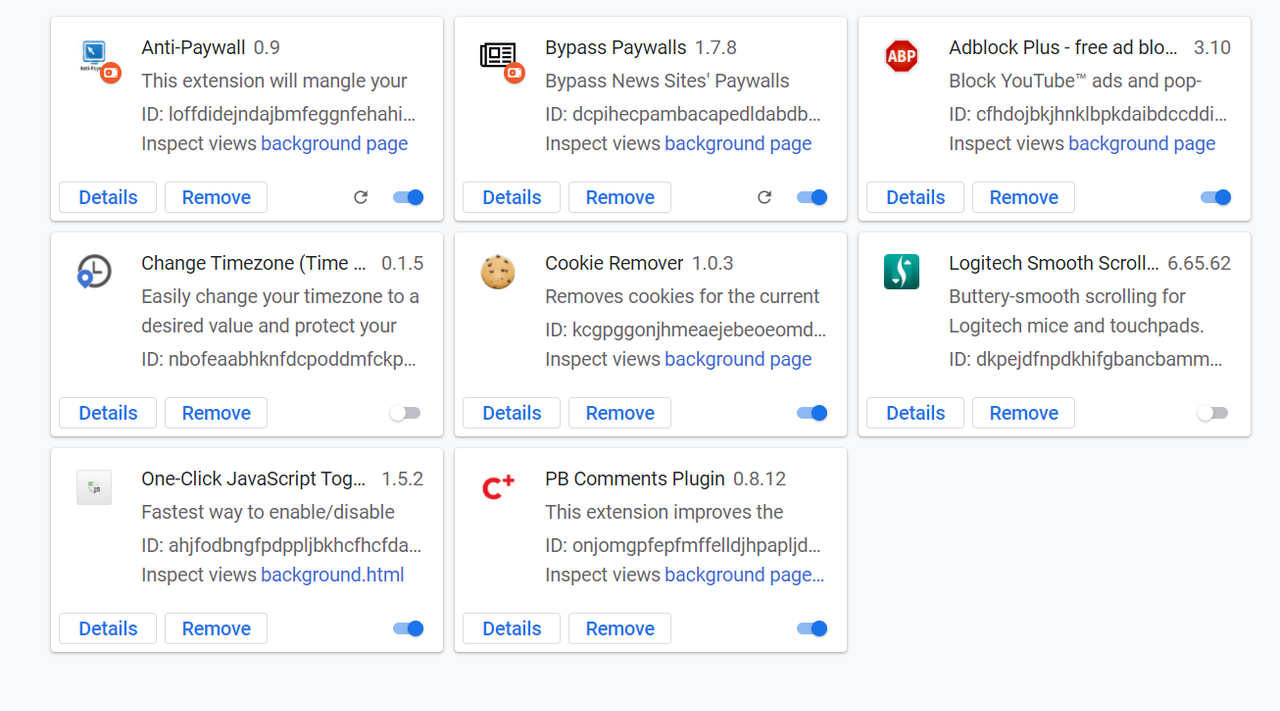The height and width of the screenshot is (711, 1280).
Task: Click the Adblock Plus extension title
Action: point(1063,48)
